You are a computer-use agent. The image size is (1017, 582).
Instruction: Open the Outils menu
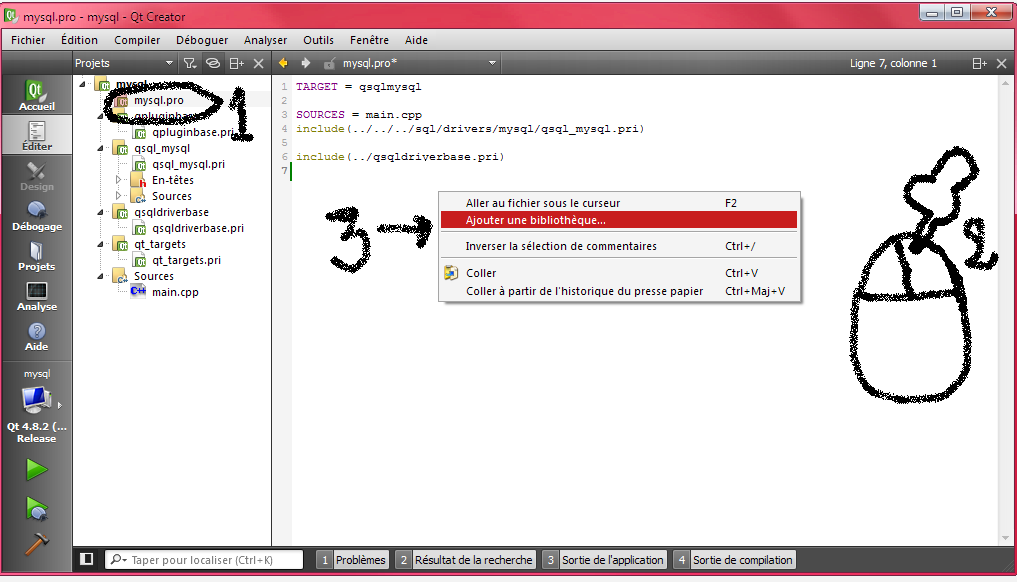318,40
